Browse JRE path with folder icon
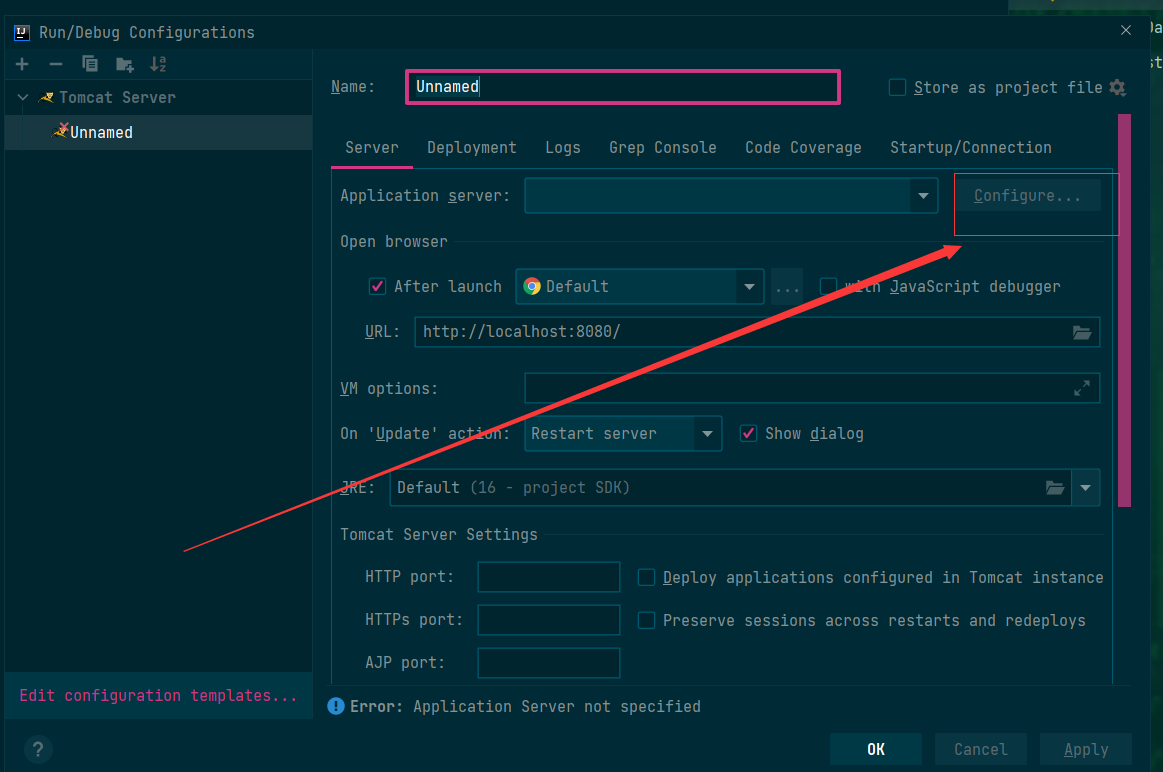This screenshot has width=1163, height=772. coord(1055,487)
